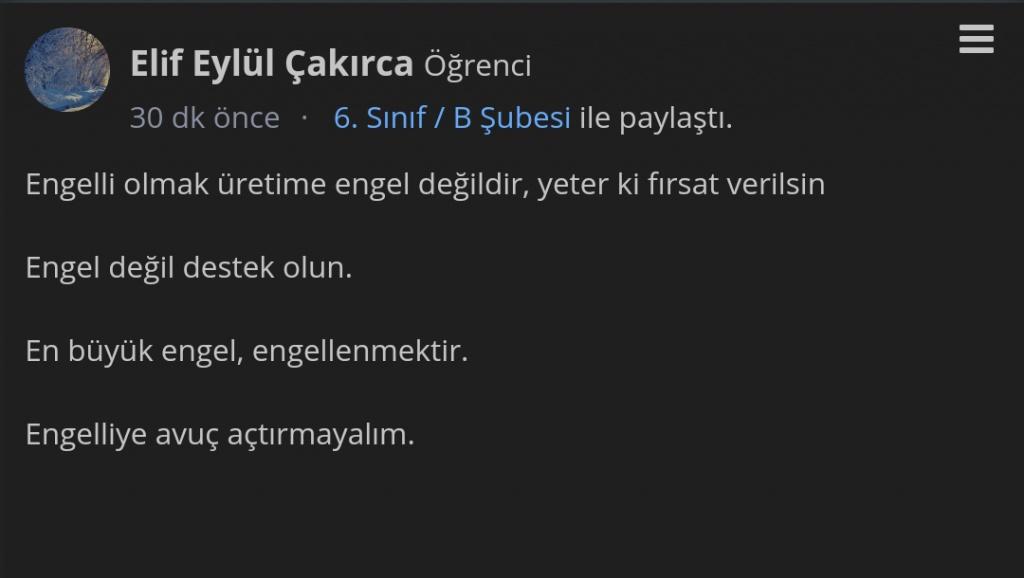Select 'En büyük engel, engellenmektir.' line

(x=247, y=351)
